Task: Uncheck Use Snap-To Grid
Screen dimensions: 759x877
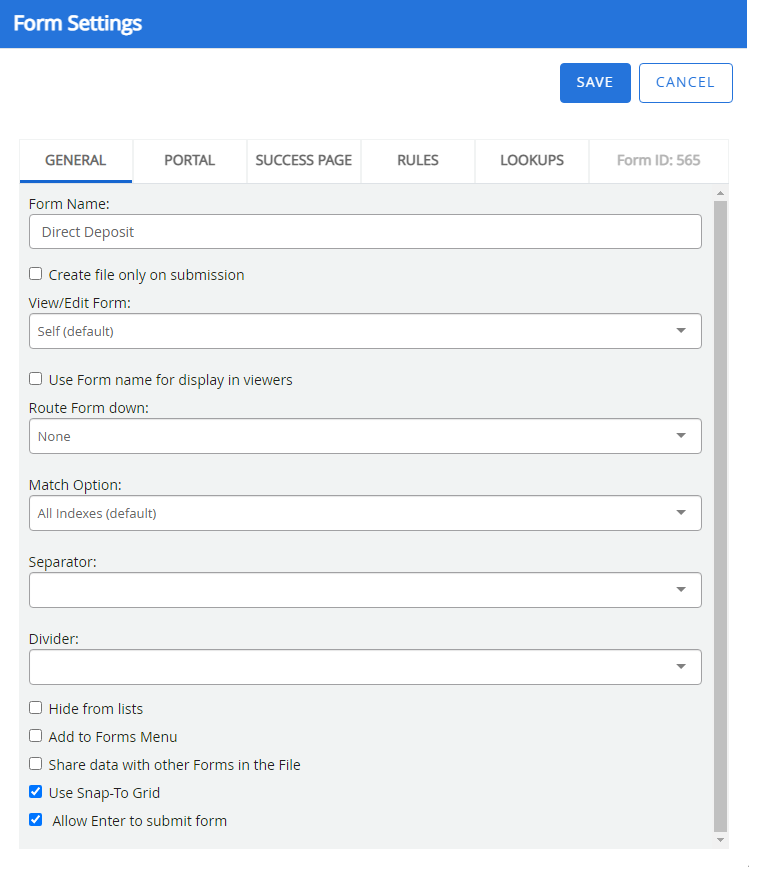Action: tap(36, 792)
